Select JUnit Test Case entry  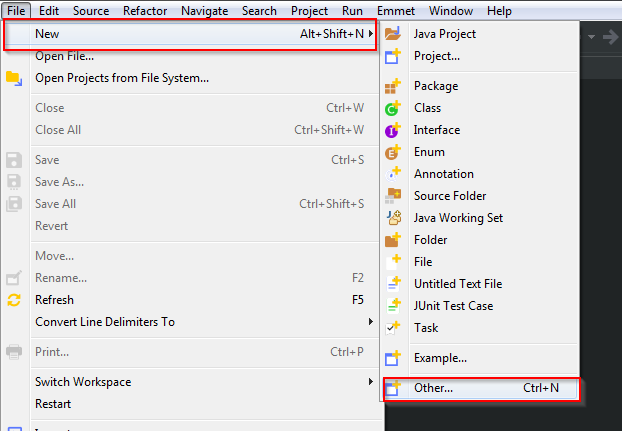pos(453,306)
